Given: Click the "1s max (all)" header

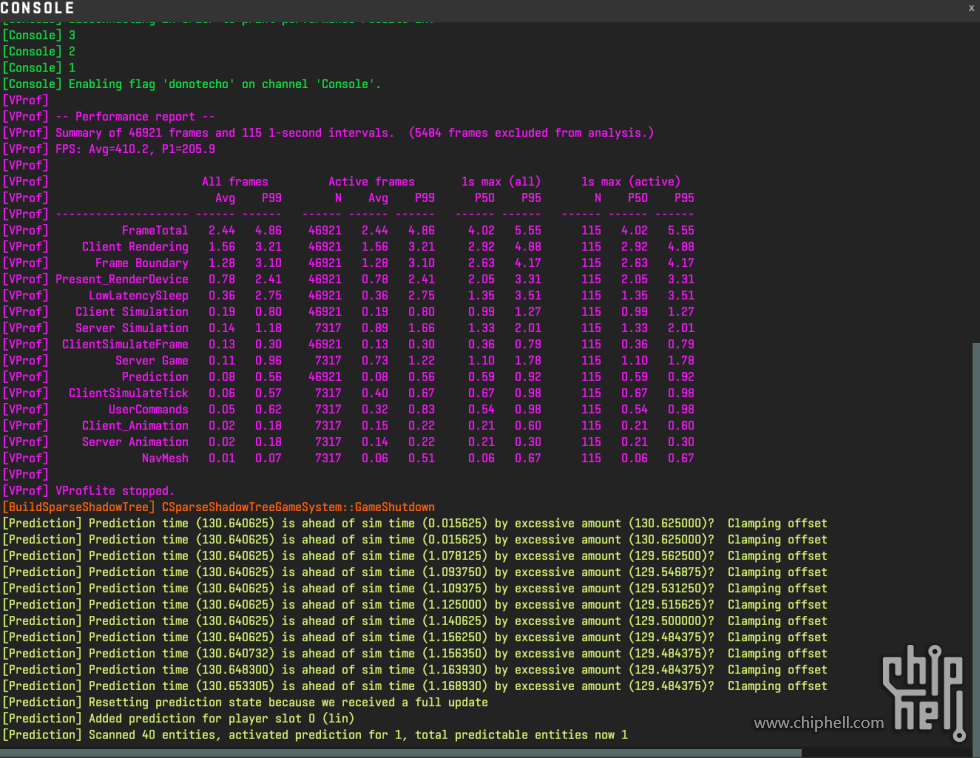Looking at the screenshot, I should (501, 181).
